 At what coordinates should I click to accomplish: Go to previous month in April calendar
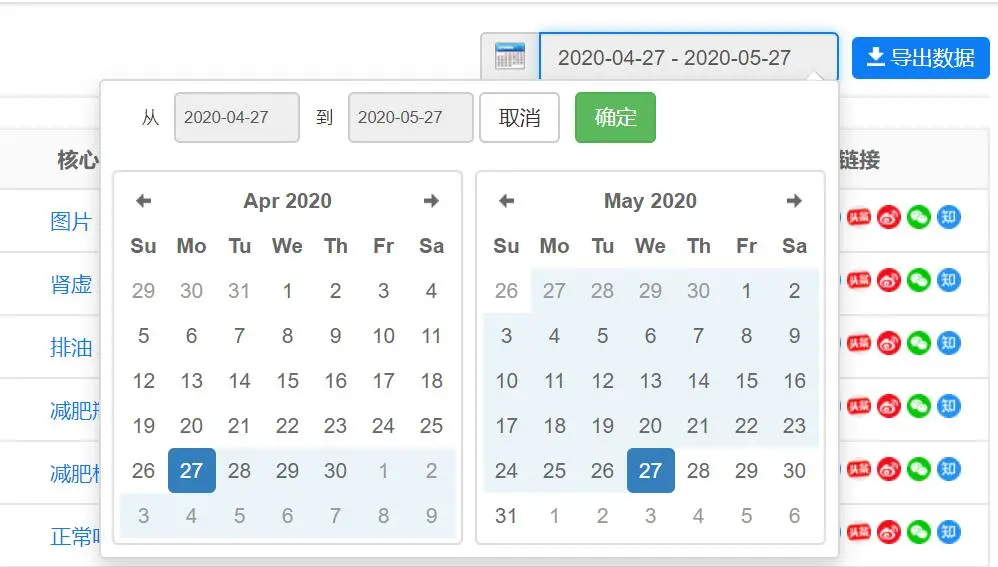click(x=144, y=201)
